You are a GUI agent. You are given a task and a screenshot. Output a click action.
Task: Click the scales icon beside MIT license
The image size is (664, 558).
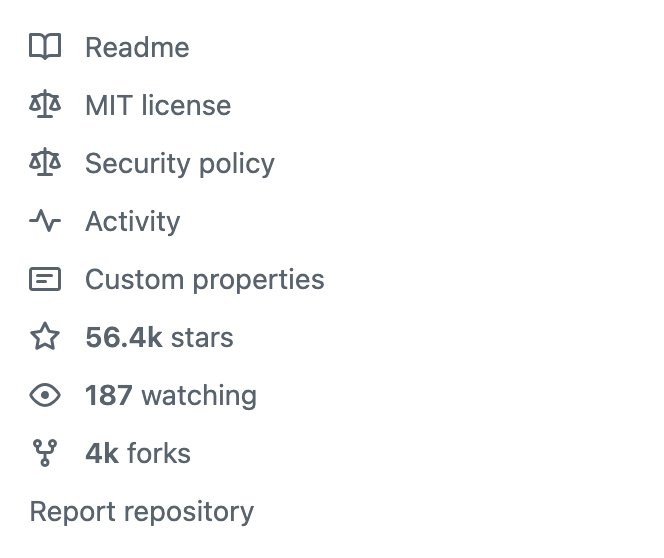pyautogui.click(x=45, y=105)
